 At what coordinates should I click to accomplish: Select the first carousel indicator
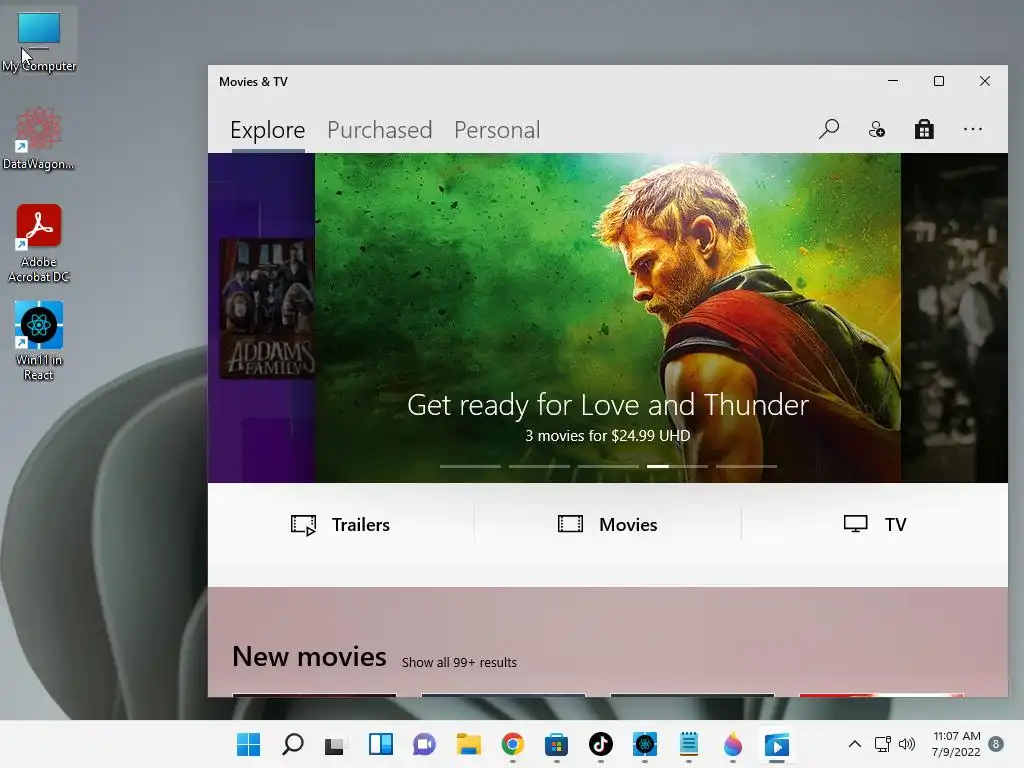pos(470,466)
